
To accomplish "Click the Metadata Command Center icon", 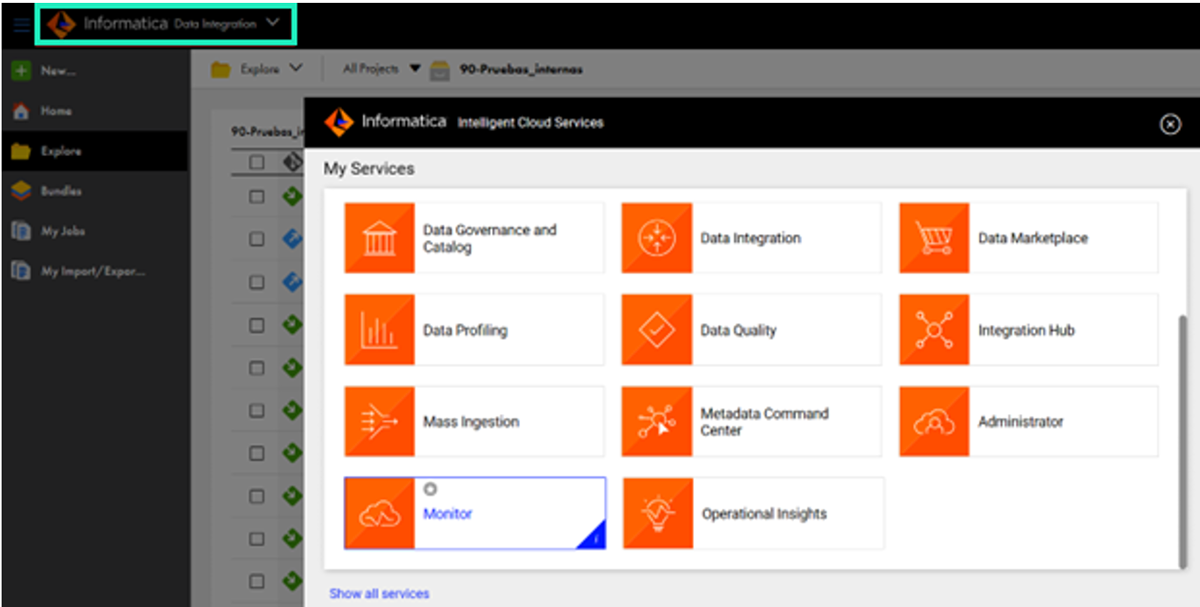I will (x=656, y=422).
